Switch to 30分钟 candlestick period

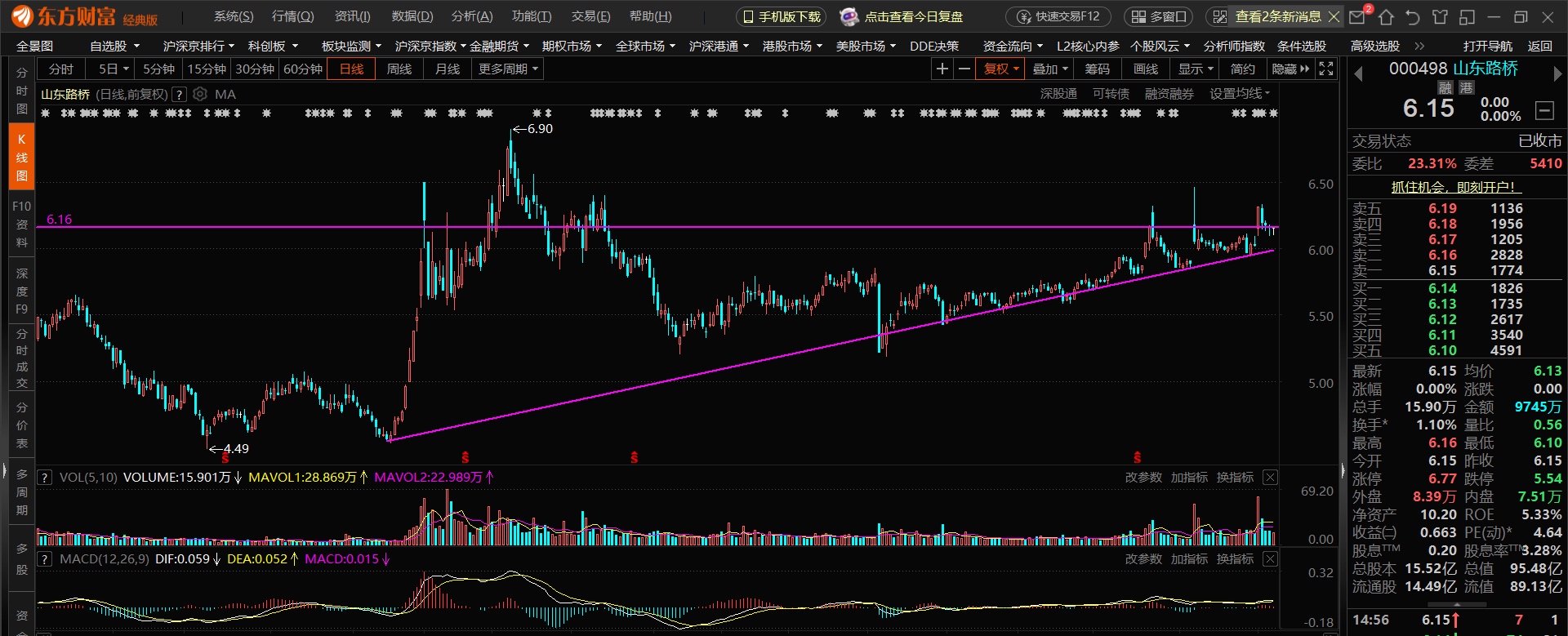255,69
